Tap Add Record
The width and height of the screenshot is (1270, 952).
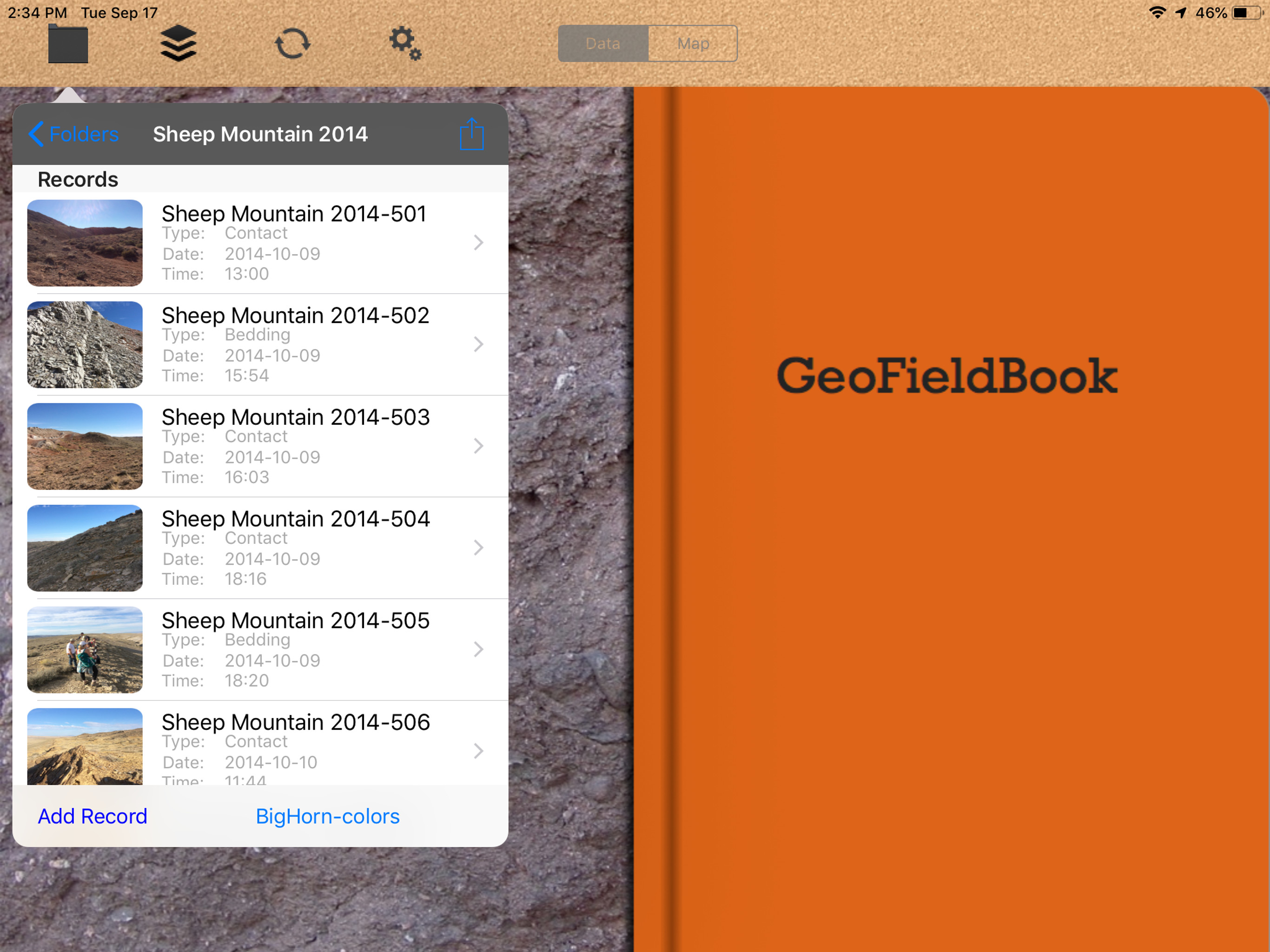click(x=93, y=816)
